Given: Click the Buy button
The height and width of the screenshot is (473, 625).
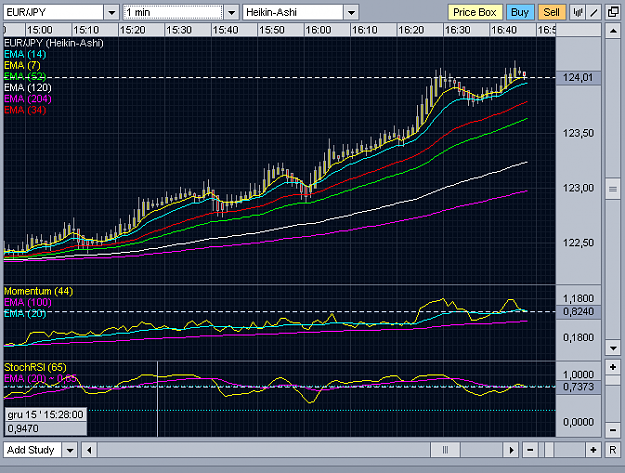Looking at the screenshot, I should click(520, 12).
